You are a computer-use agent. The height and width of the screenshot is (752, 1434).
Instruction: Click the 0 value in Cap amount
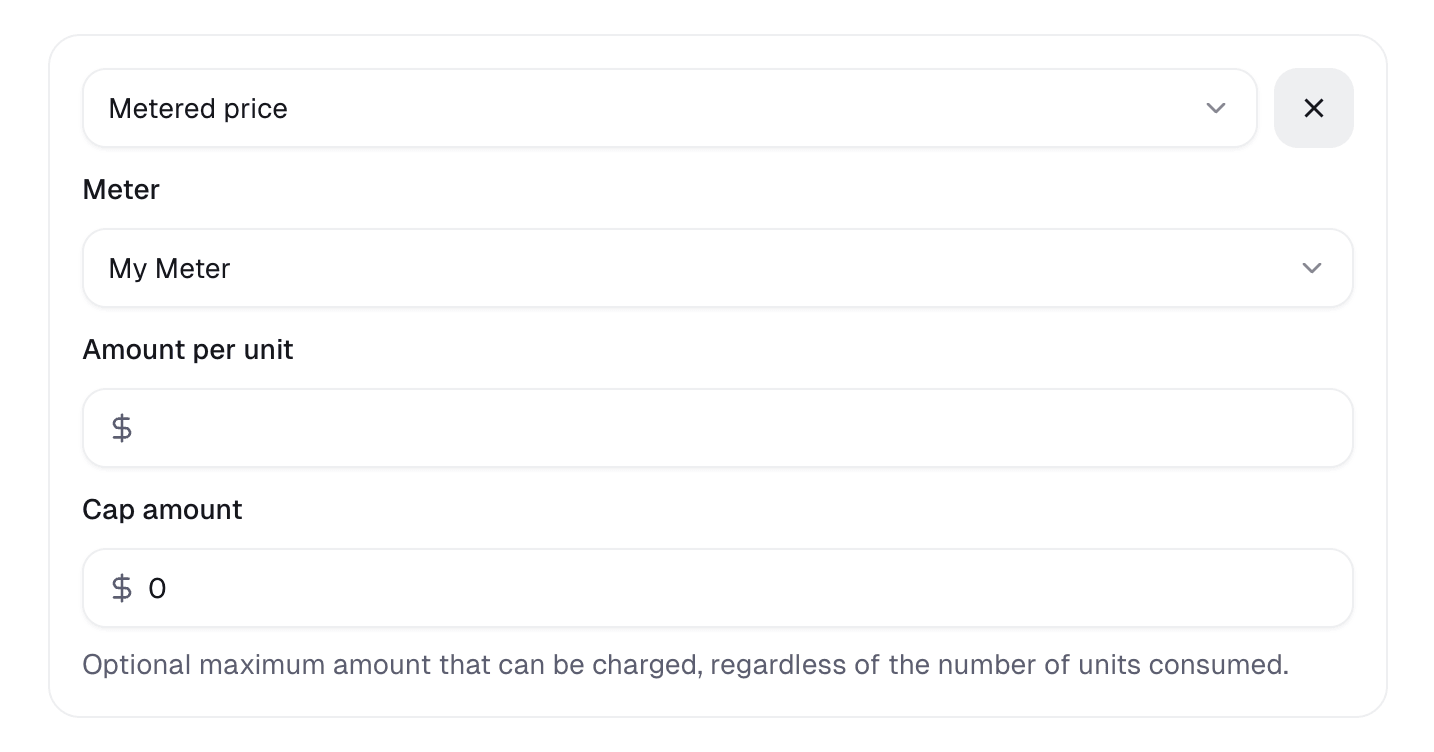[157, 588]
